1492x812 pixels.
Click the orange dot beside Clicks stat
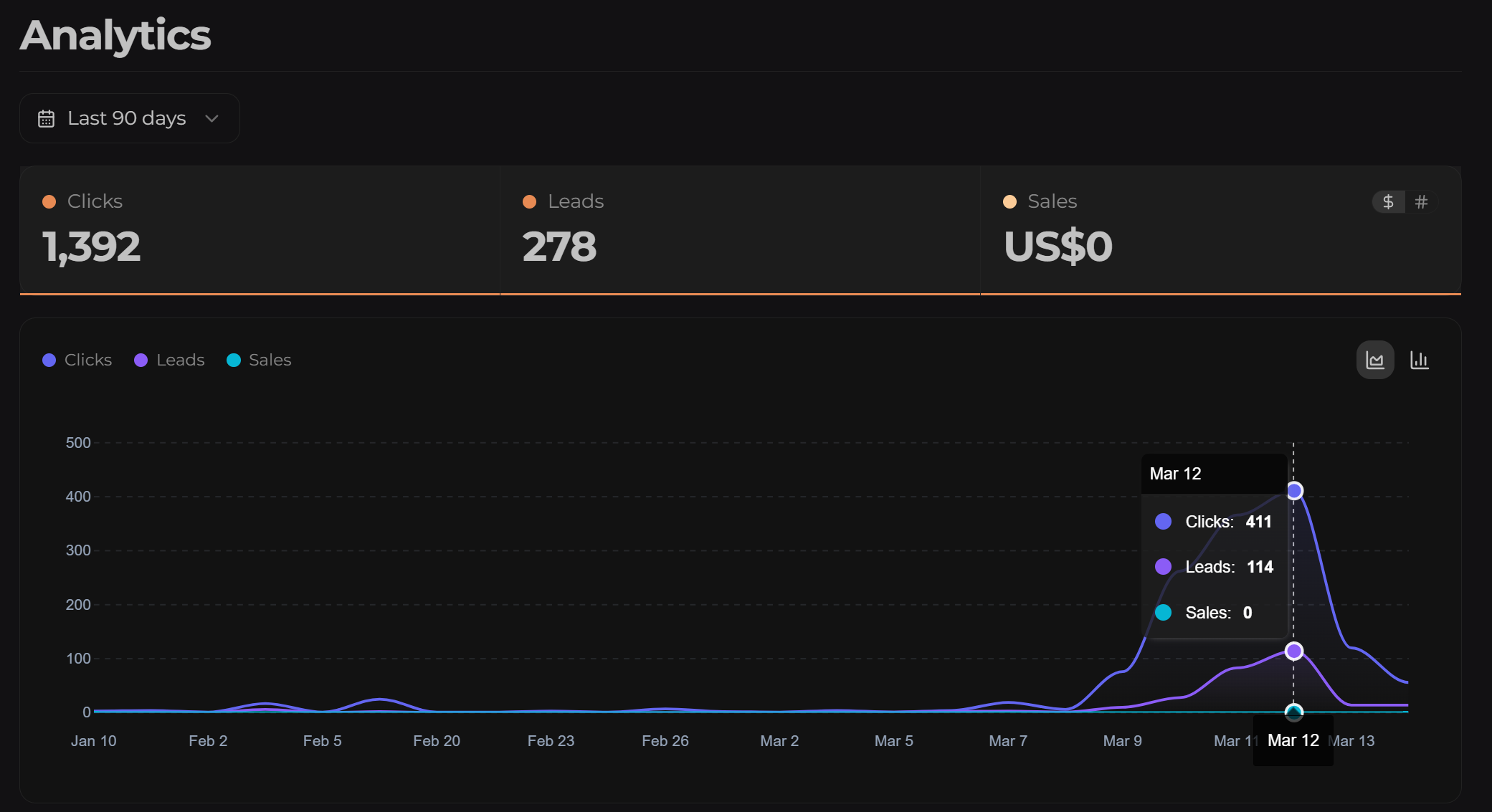tap(49, 201)
